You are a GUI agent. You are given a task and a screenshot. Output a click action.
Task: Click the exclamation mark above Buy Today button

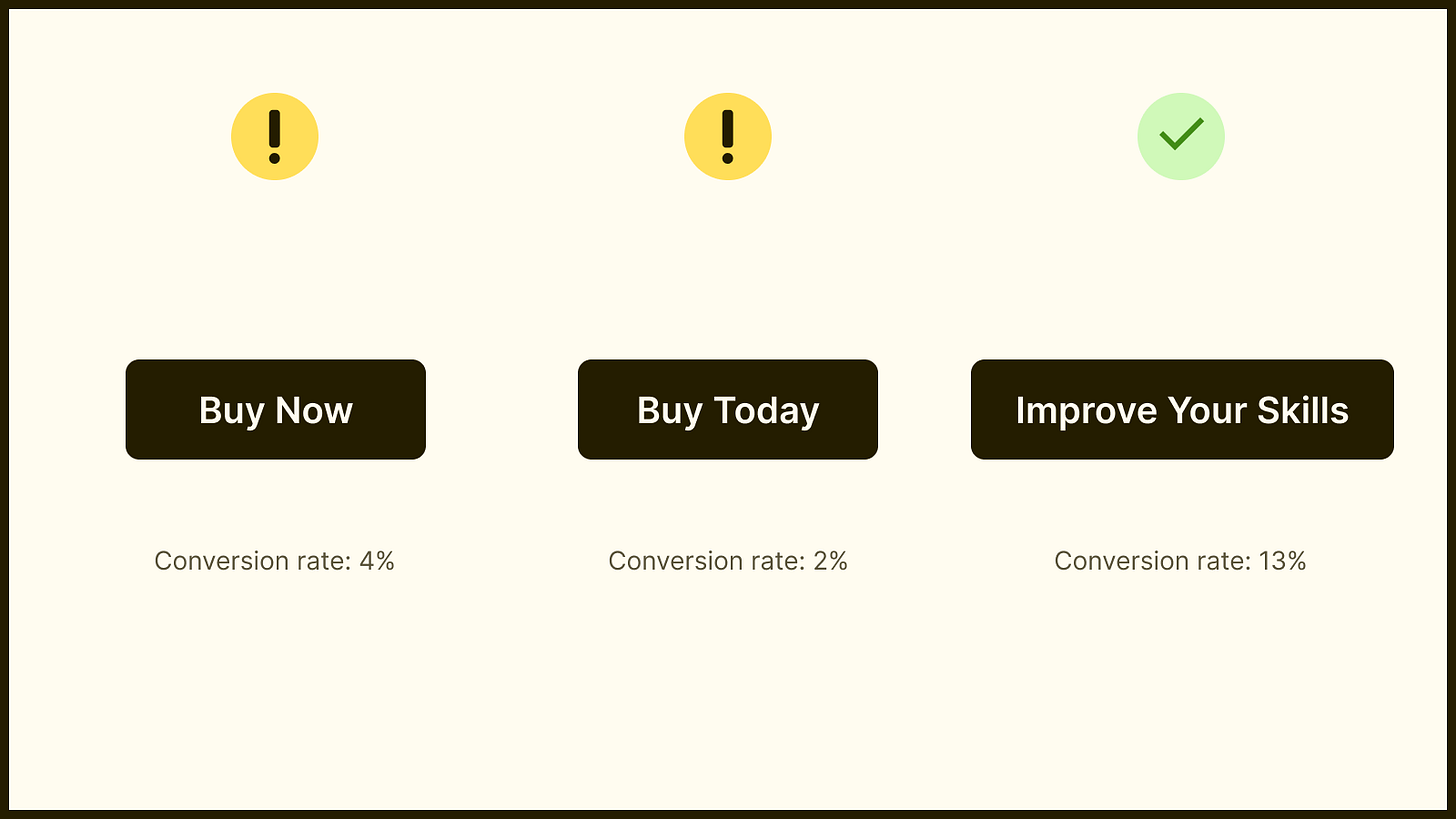tap(728, 136)
